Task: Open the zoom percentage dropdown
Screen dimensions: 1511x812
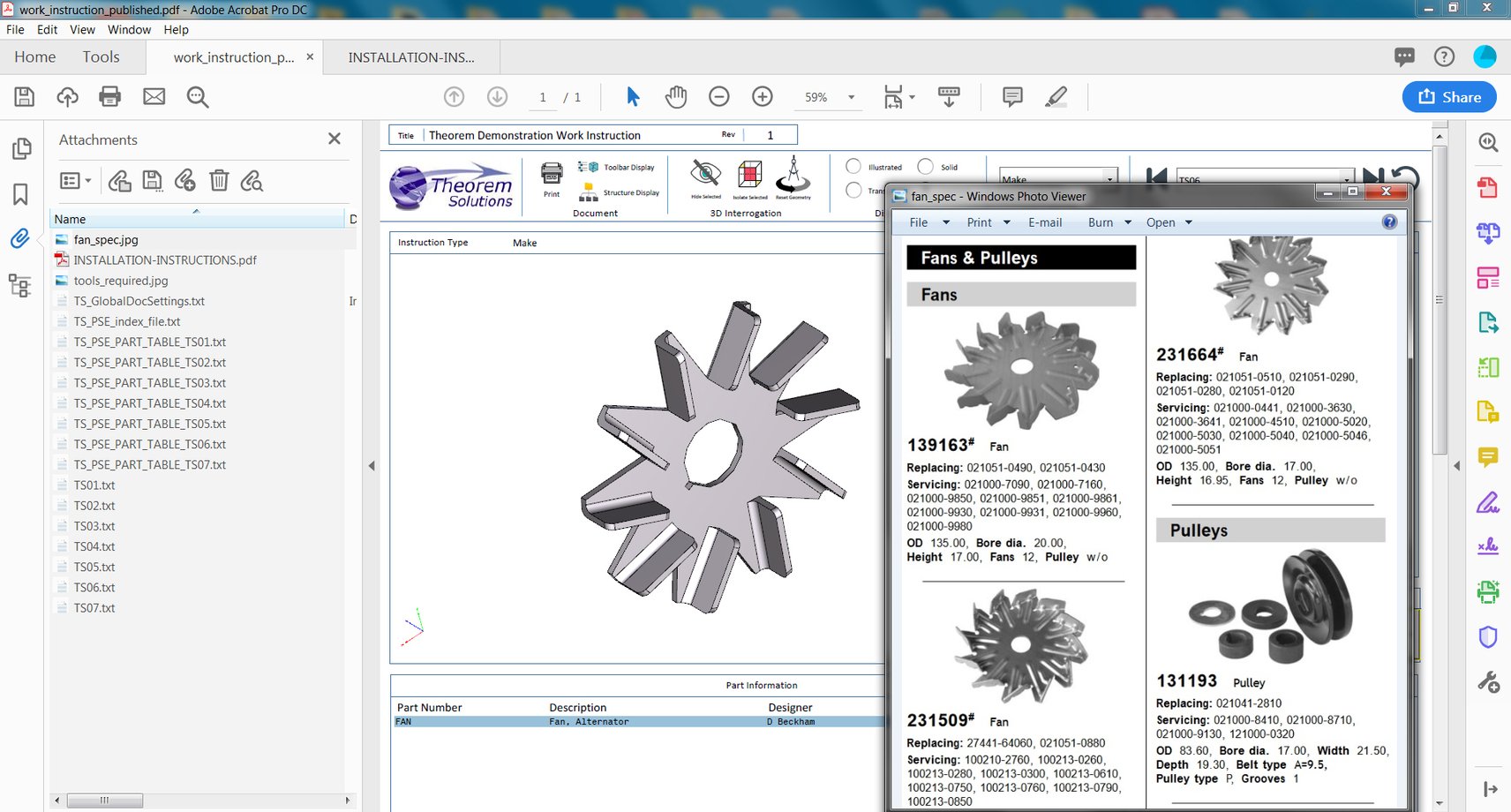Action: pyautogui.click(x=849, y=98)
